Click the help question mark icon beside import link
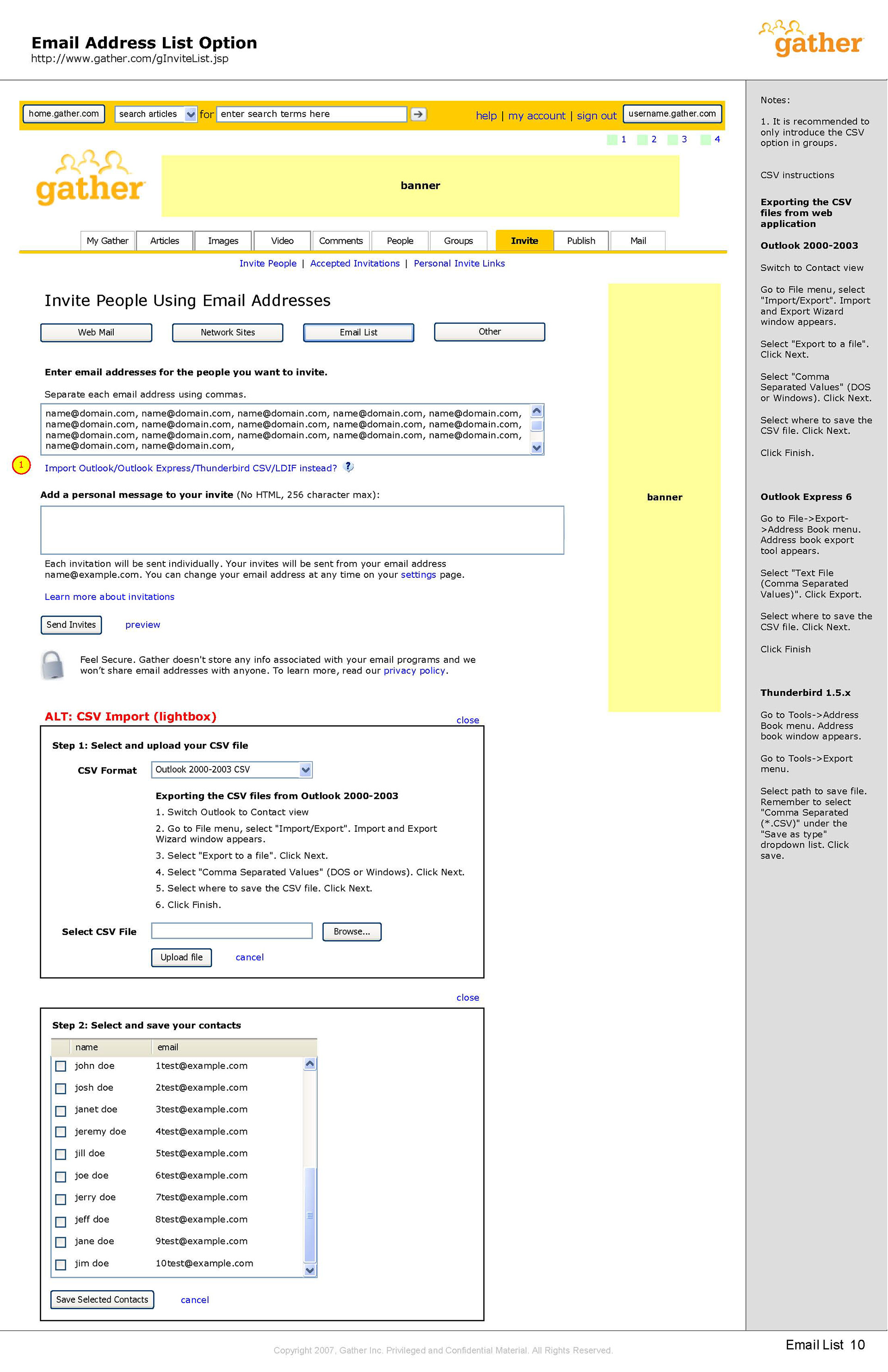 [348, 467]
